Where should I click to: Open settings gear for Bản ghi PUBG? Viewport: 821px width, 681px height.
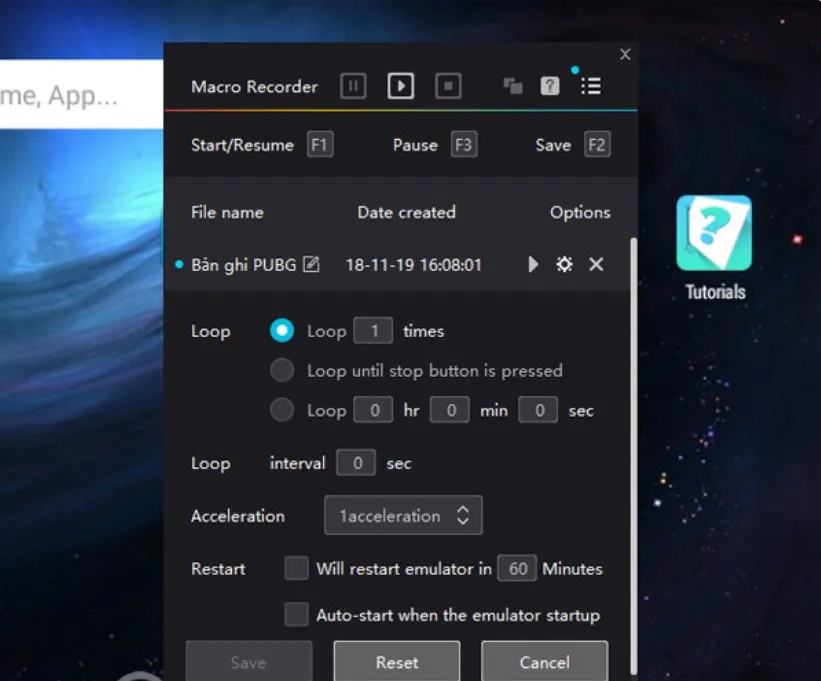tap(564, 264)
